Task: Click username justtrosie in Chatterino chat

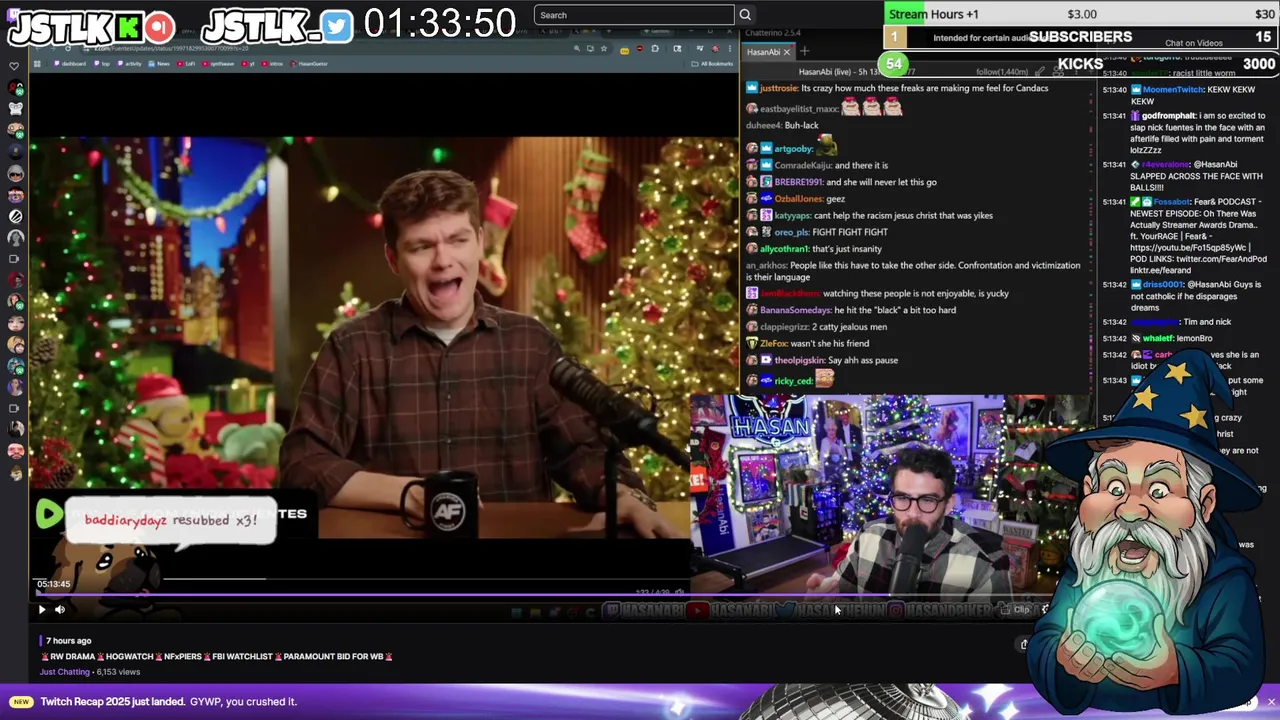Action: click(x=779, y=88)
